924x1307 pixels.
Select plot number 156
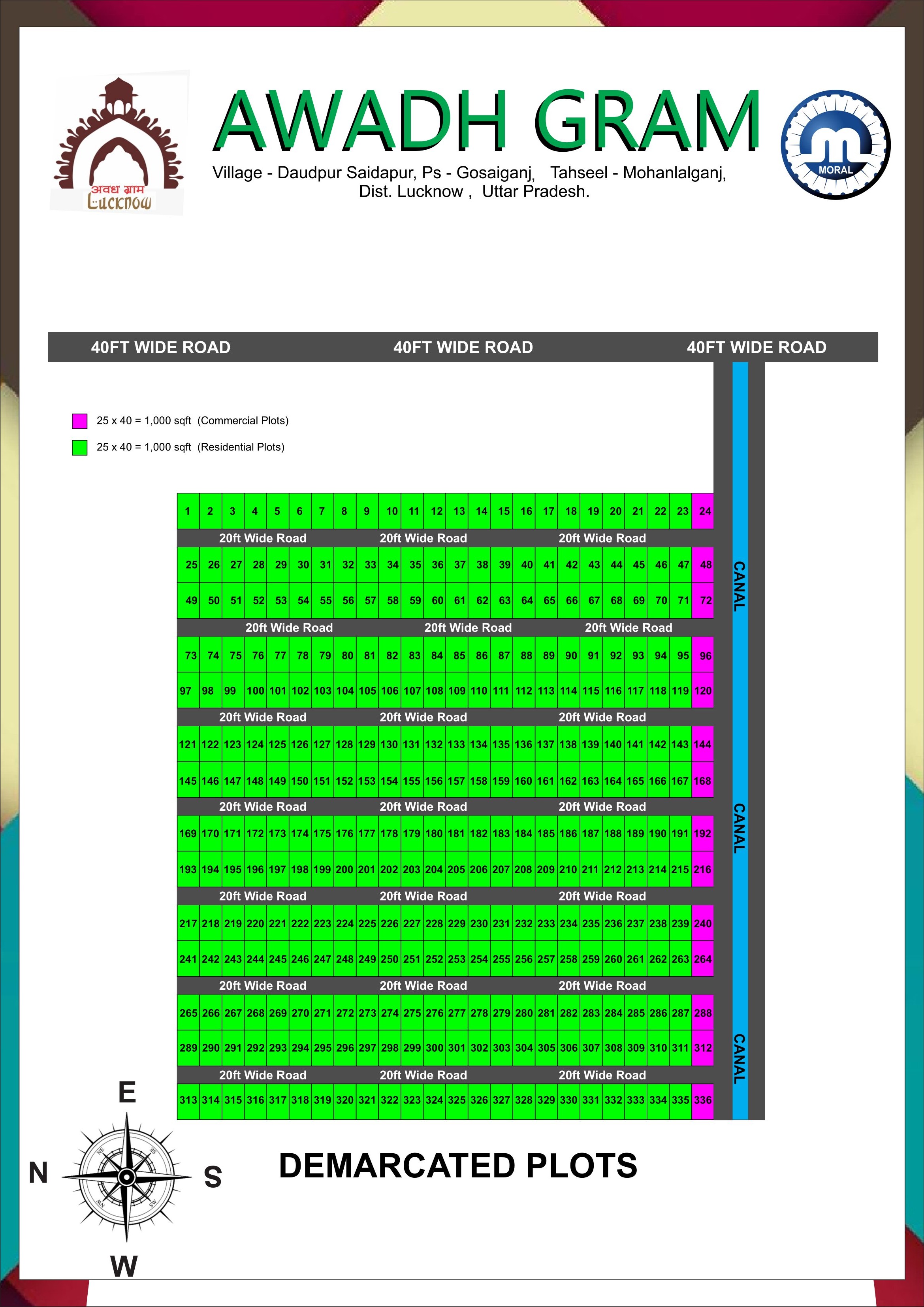point(435,780)
